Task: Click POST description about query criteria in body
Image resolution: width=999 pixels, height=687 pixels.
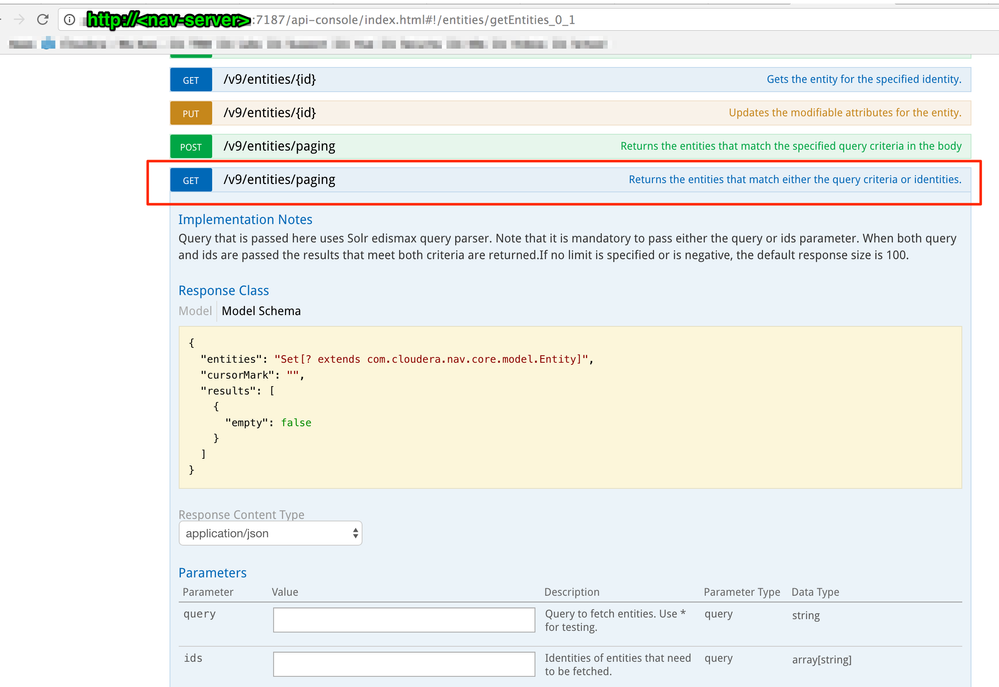Action: (x=791, y=147)
